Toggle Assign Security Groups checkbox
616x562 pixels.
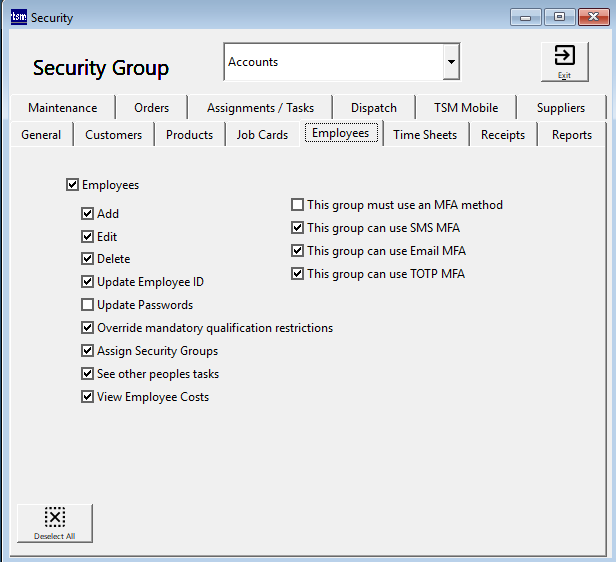tap(88, 351)
